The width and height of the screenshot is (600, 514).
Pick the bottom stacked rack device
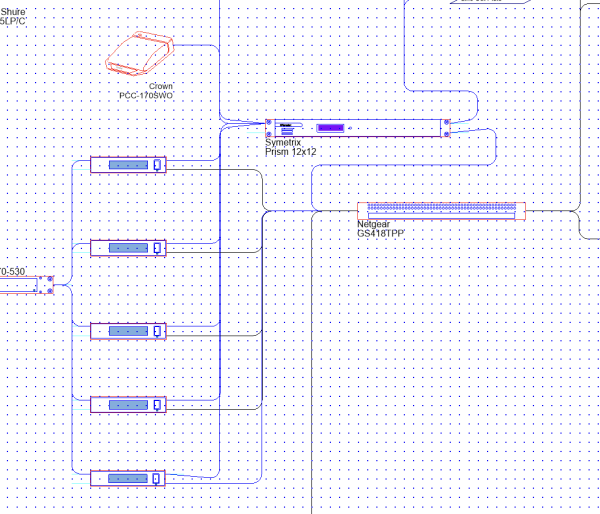129,479
